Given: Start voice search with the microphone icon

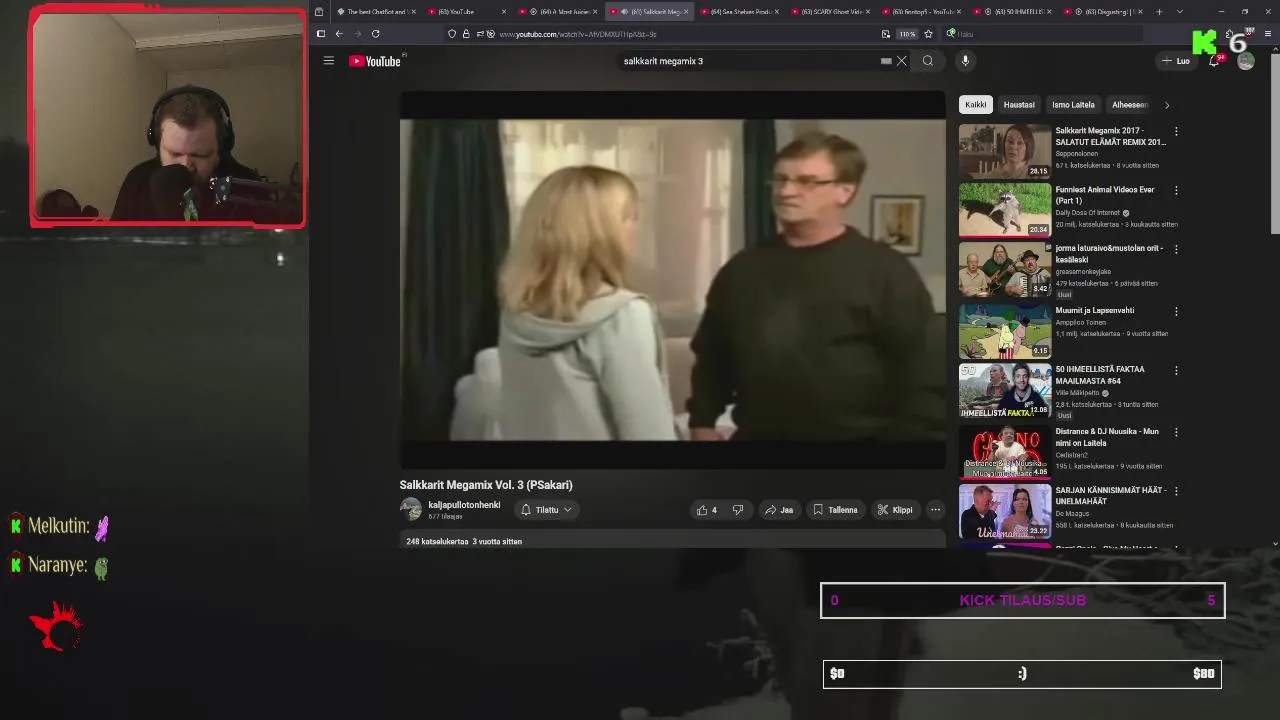Looking at the screenshot, I should click(x=965, y=61).
